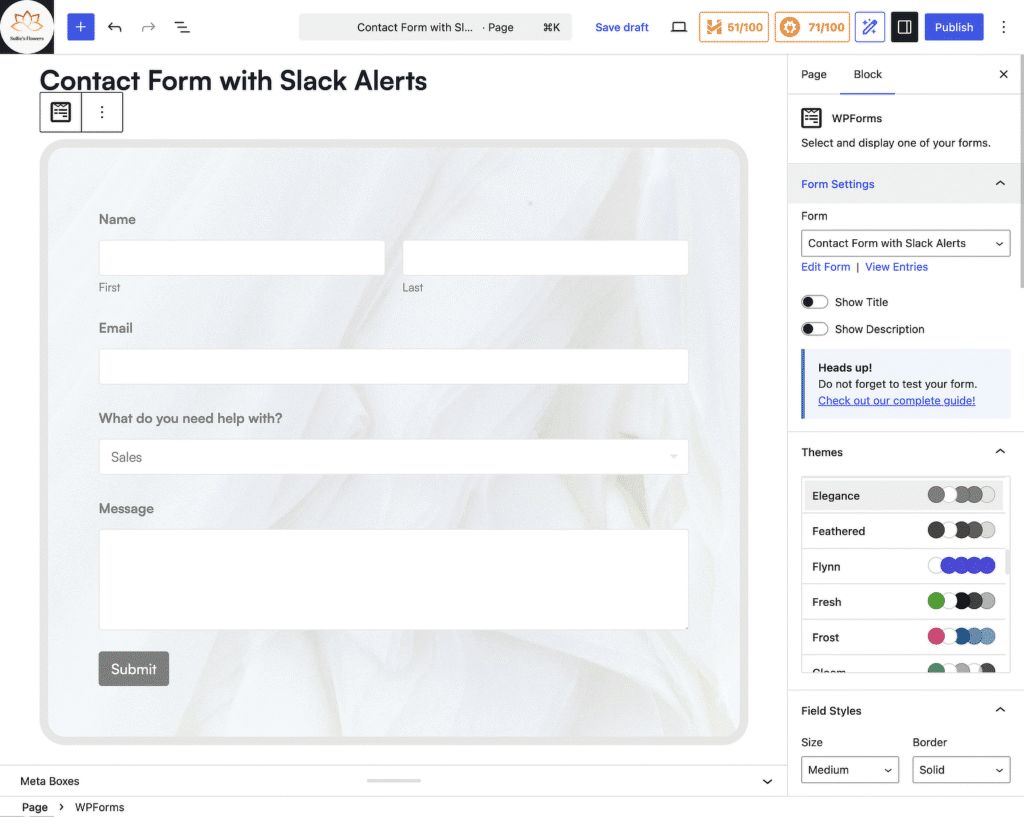This screenshot has height=817, width=1024.
Task: Open the document overview list
Action: coord(182,27)
